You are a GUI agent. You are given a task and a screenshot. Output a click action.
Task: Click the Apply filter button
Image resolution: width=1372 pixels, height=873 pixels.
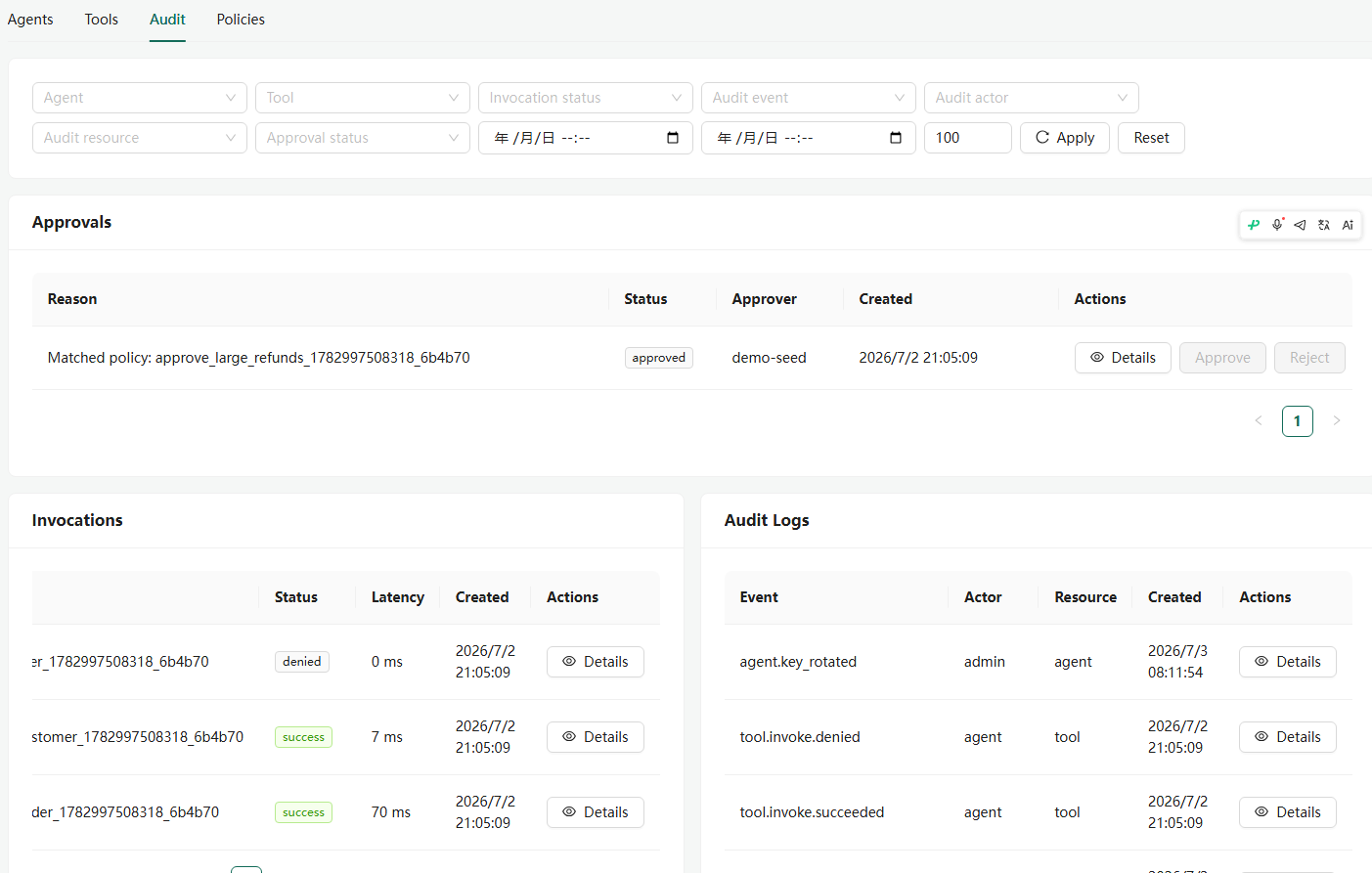[1065, 138]
